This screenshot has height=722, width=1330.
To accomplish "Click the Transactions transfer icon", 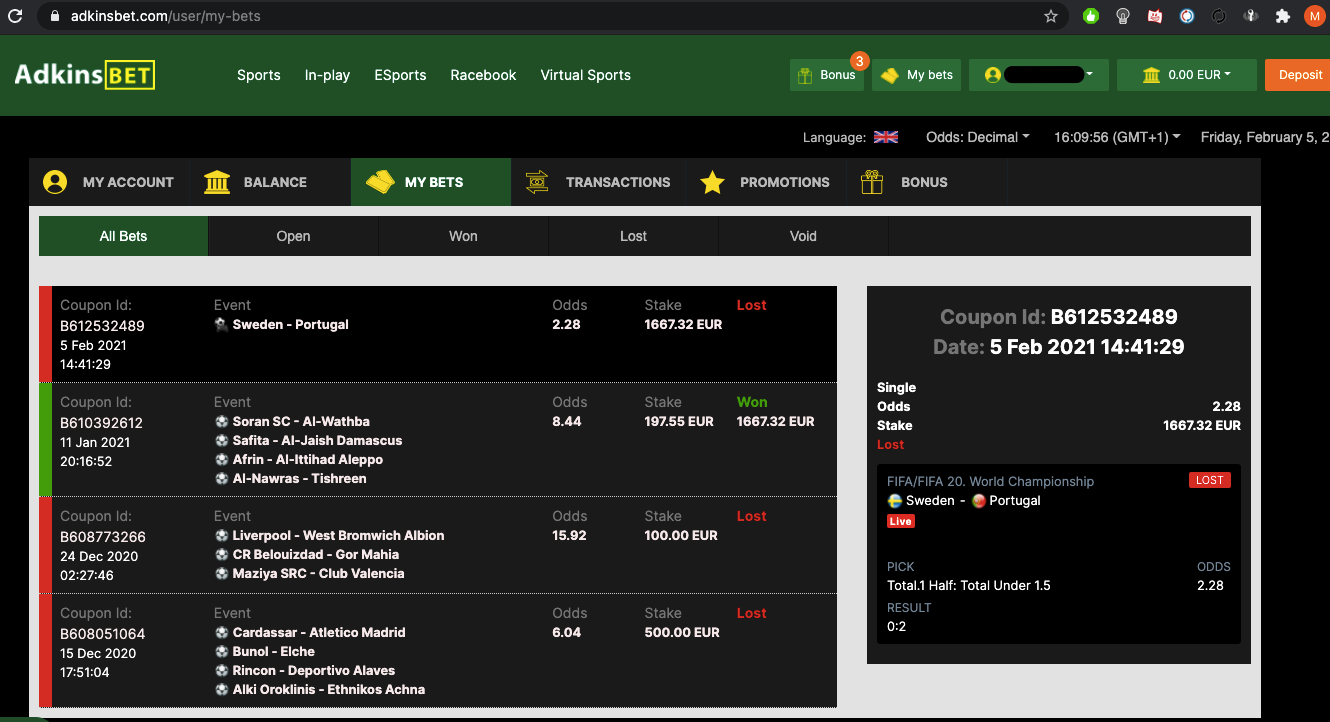I will pos(538,182).
